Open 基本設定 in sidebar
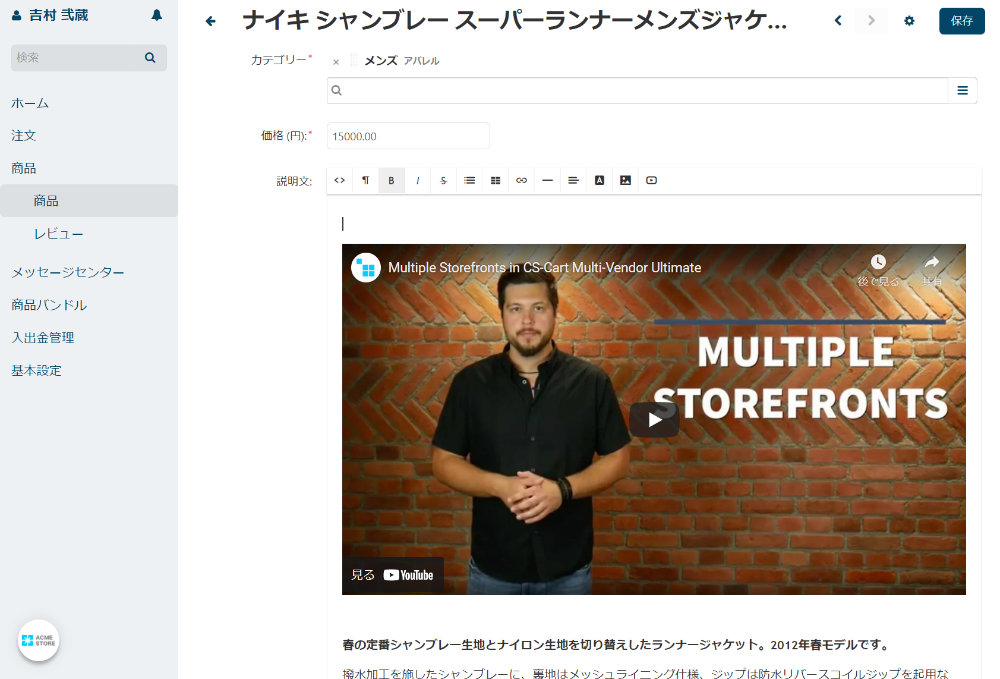Viewport: 1000px width, 679px height. point(36,370)
